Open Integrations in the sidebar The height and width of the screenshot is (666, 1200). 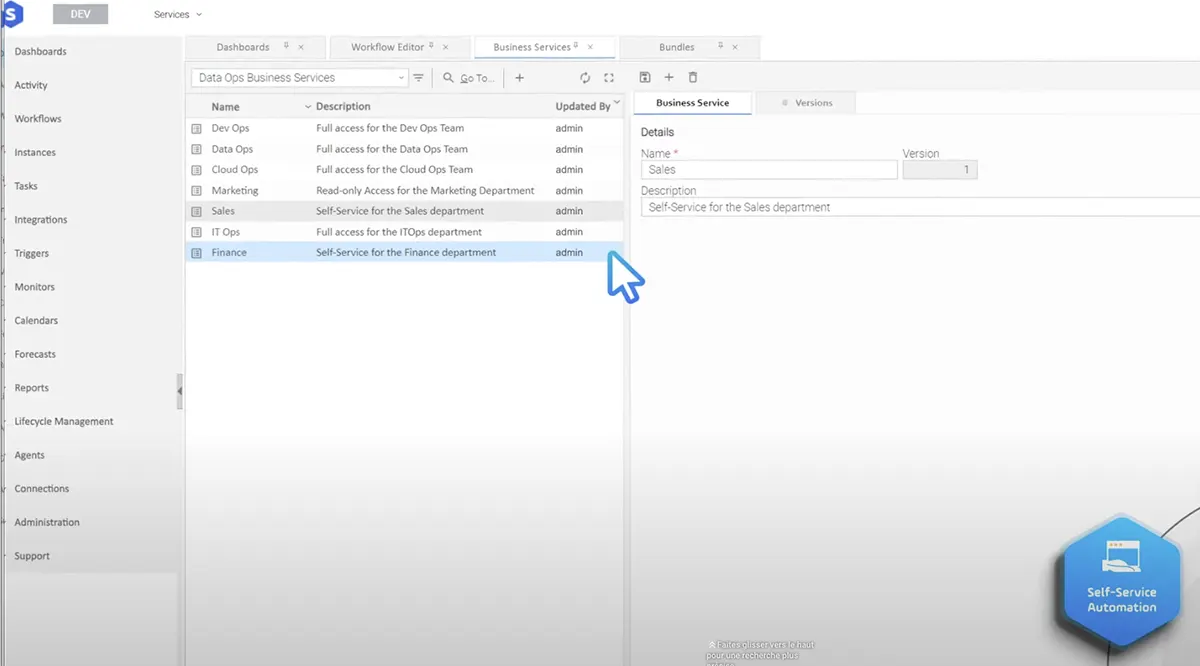(x=41, y=220)
